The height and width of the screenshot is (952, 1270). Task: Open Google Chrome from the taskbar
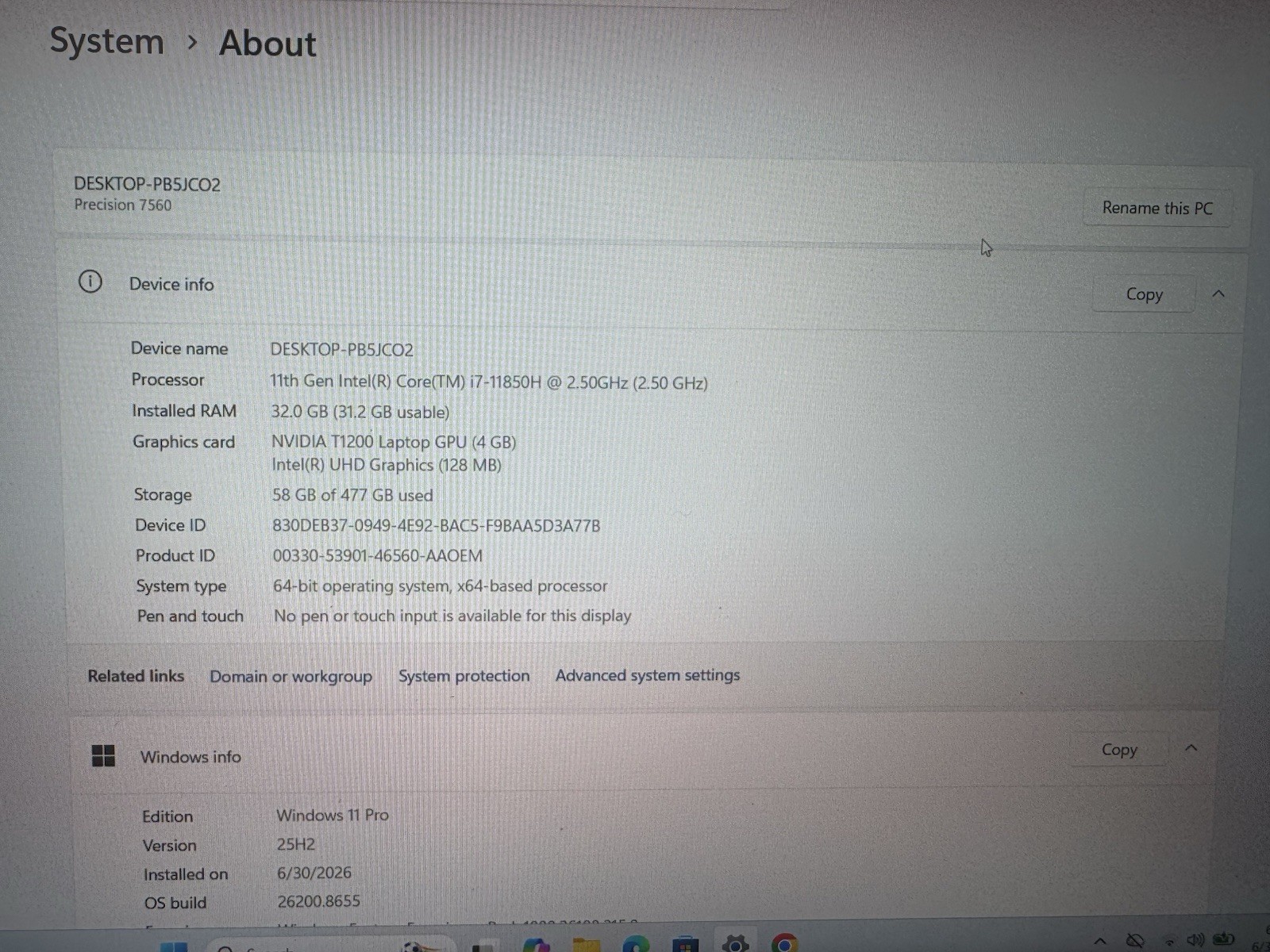(x=784, y=944)
